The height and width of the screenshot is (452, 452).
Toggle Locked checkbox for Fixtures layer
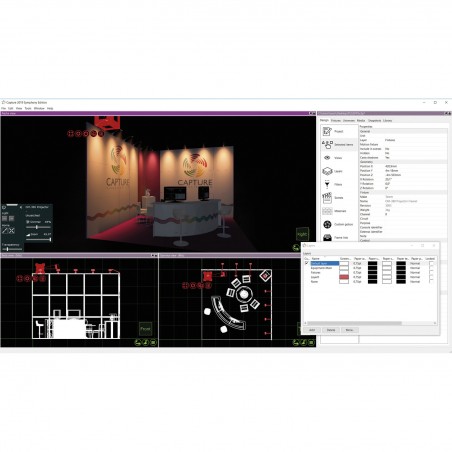(x=431, y=272)
